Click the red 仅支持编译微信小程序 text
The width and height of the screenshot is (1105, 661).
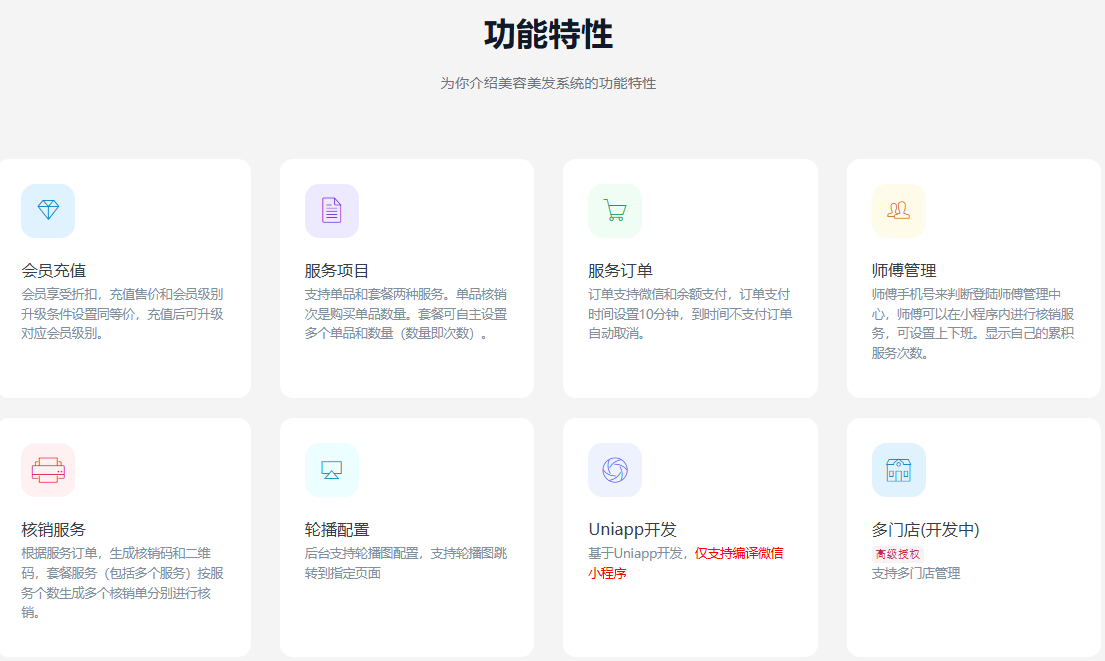738,553
